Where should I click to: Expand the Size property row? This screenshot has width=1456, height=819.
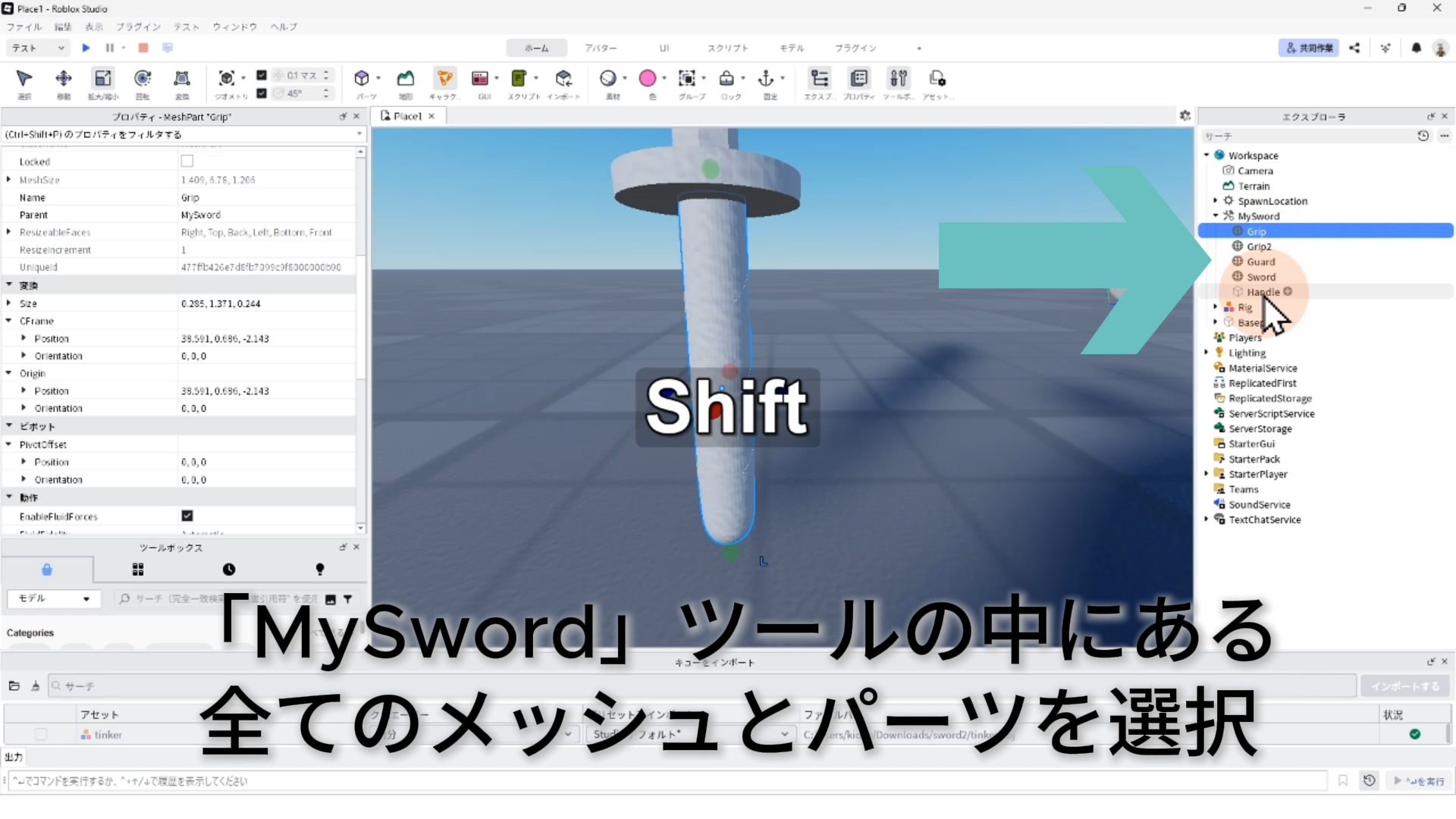(9, 303)
